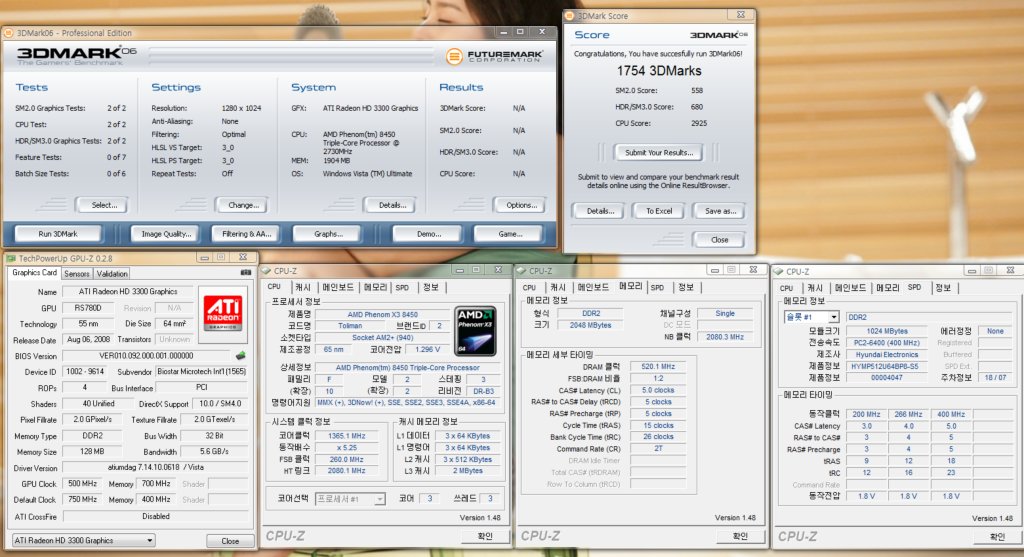The image size is (1024, 557).
Task: Click the 3DMark06 title bar icon
Action: pyautogui.click(x=8, y=33)
